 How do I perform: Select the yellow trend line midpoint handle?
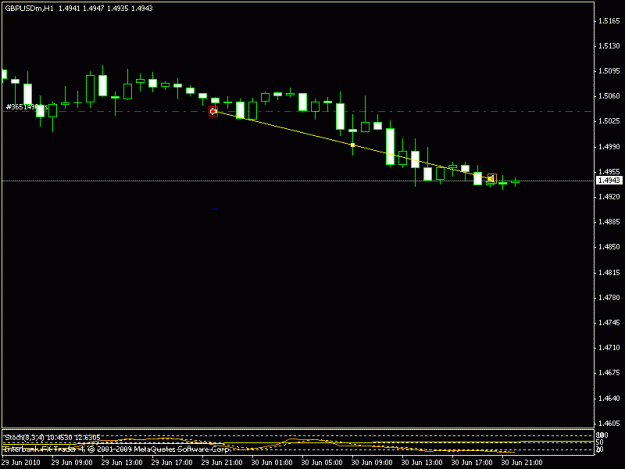[x=353, y=145]
